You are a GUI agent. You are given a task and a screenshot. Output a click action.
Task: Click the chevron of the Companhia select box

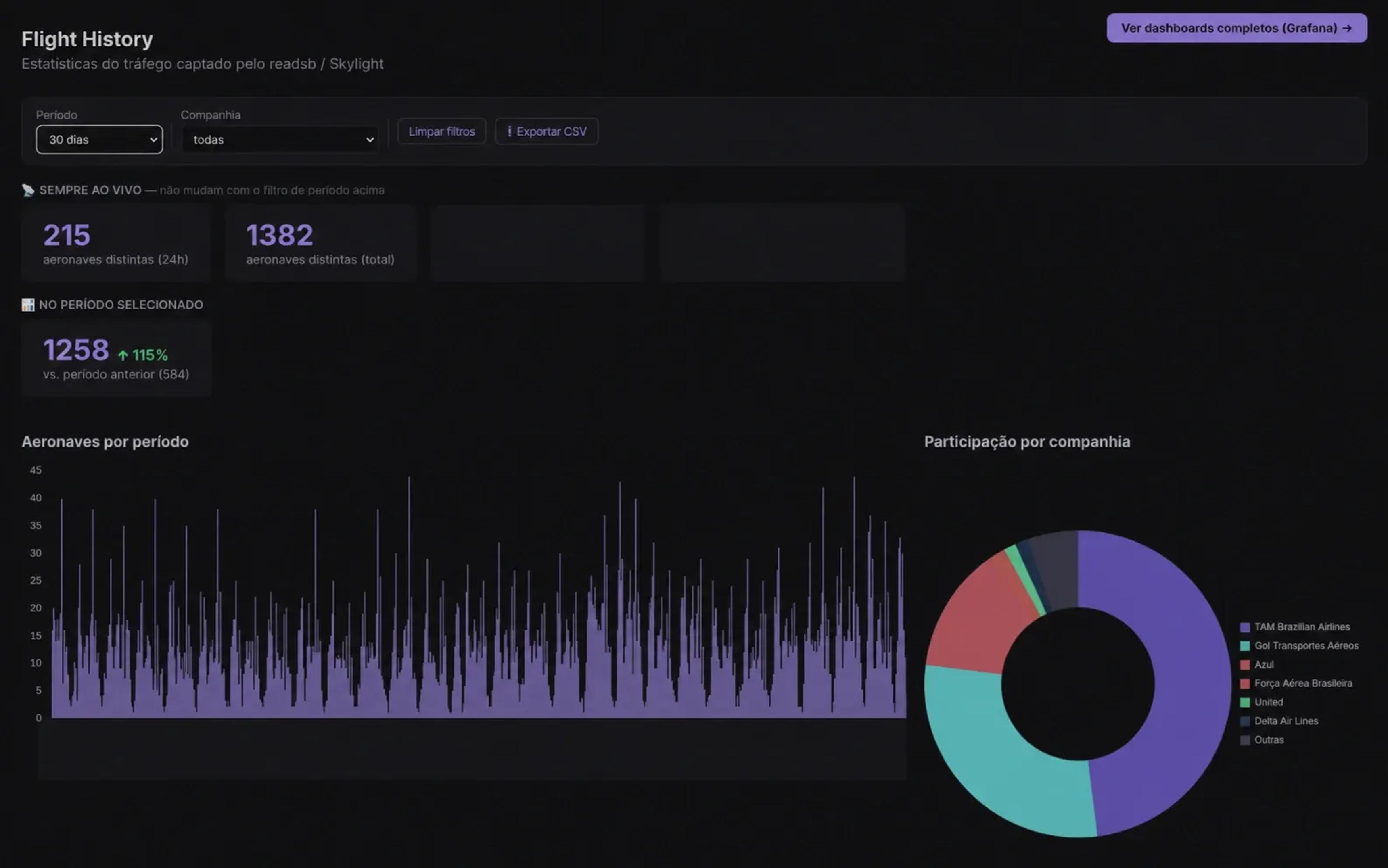pyautogui.click(x=370, y=140)
